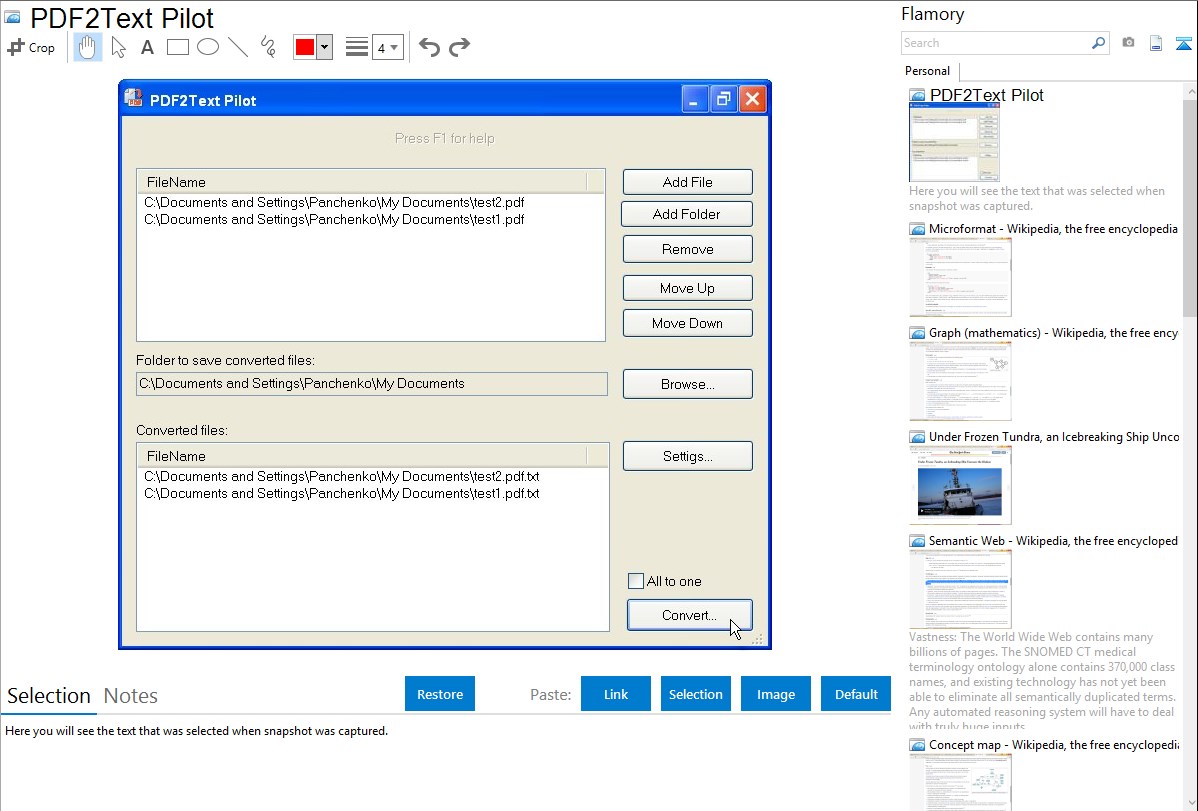This screenshot has height=811, width=1198.
Task: Open the Semantic Web snapshot thumbnail
Action: 960,589
